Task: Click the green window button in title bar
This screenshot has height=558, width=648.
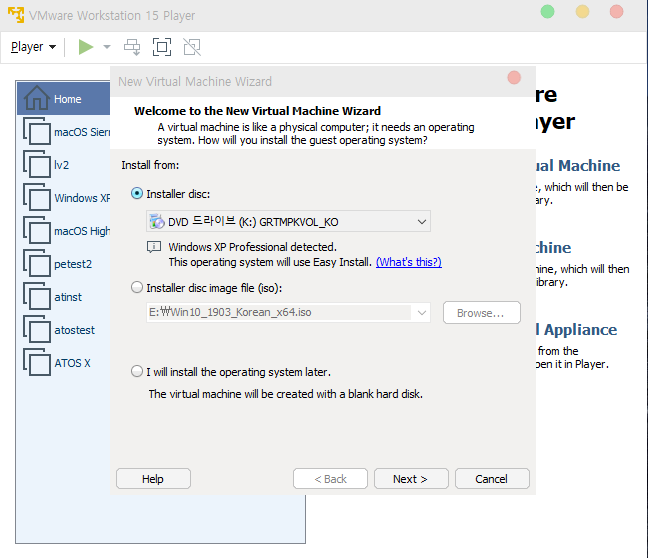Action: point(547,12)
